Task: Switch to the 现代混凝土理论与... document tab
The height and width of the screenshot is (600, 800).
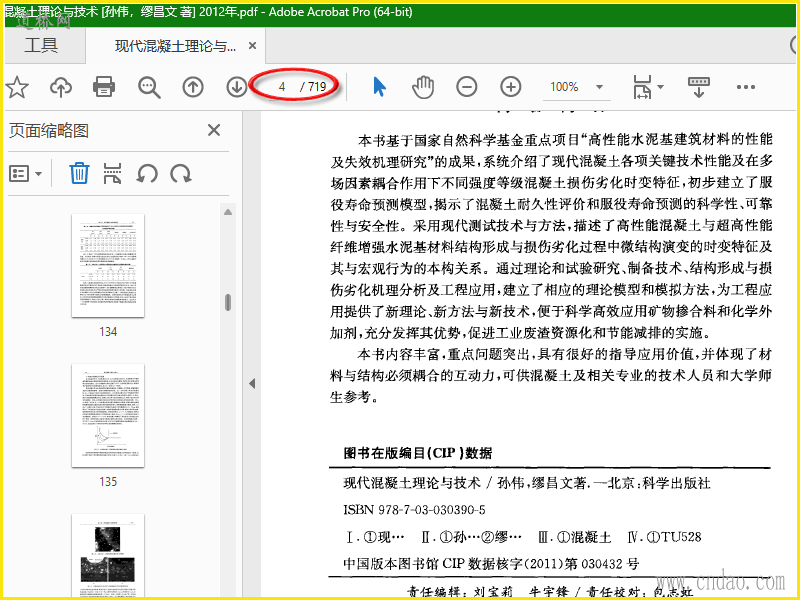Action: tap(175, 46)
